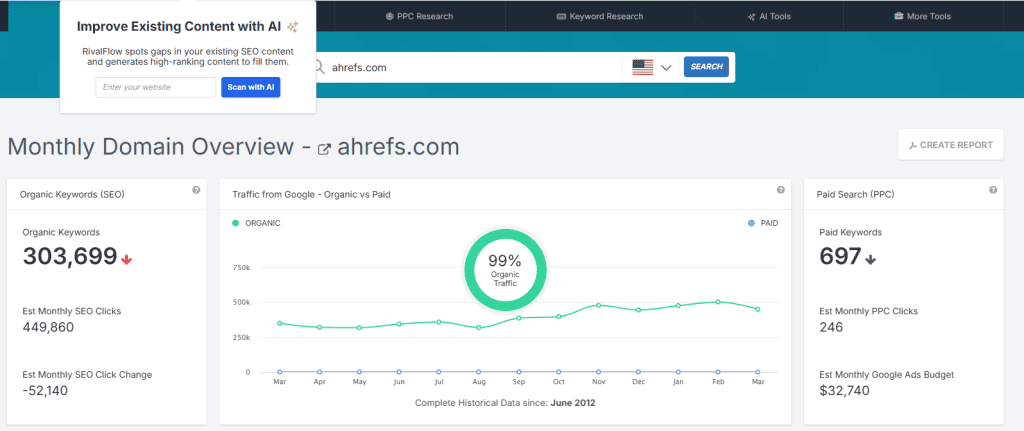Click the CREATE REPORT button
The width and height of the screenshot is (1024, 431).
(x=951, y=145)
